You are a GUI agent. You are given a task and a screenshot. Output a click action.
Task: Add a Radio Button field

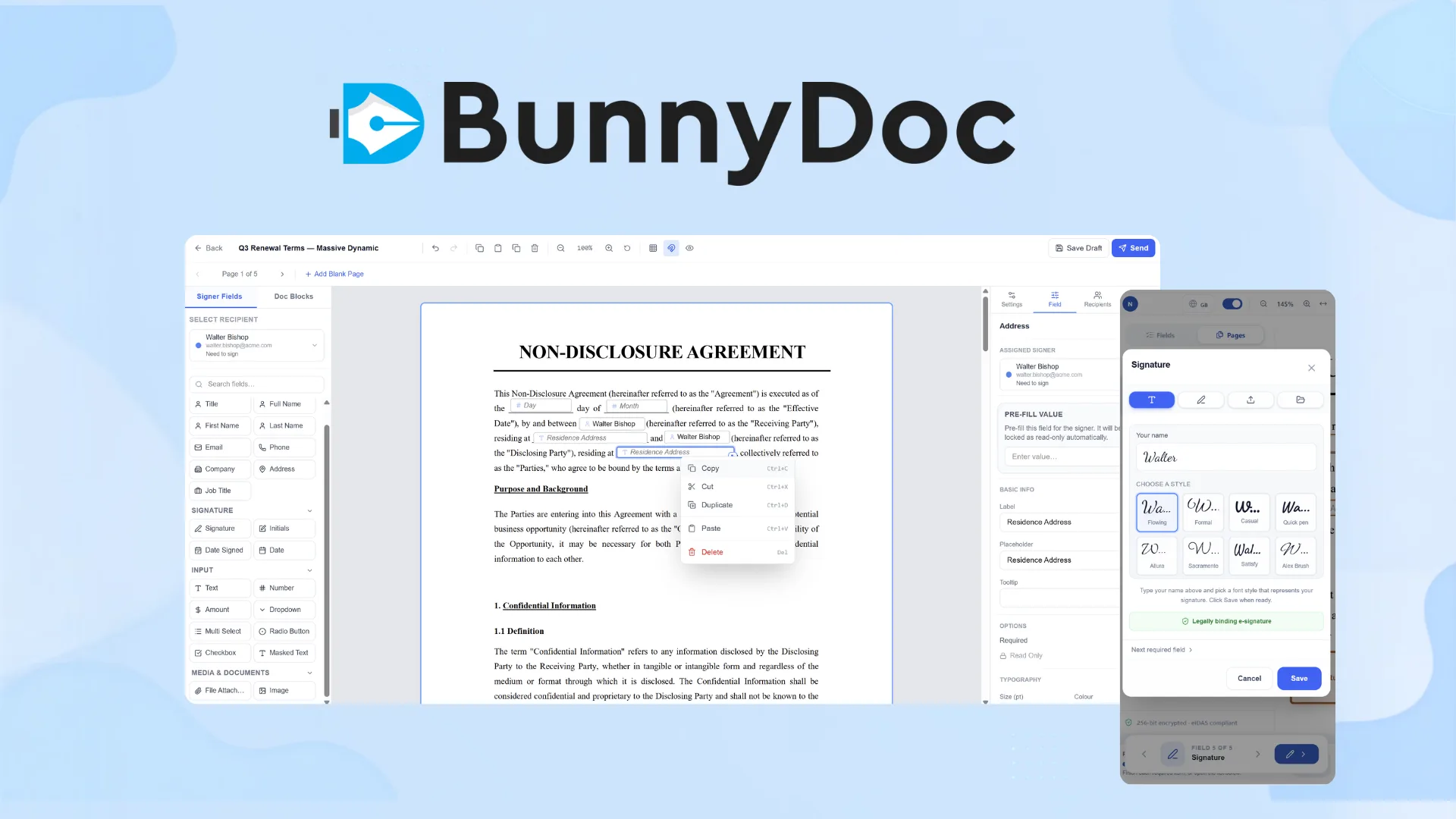(284, 632)
